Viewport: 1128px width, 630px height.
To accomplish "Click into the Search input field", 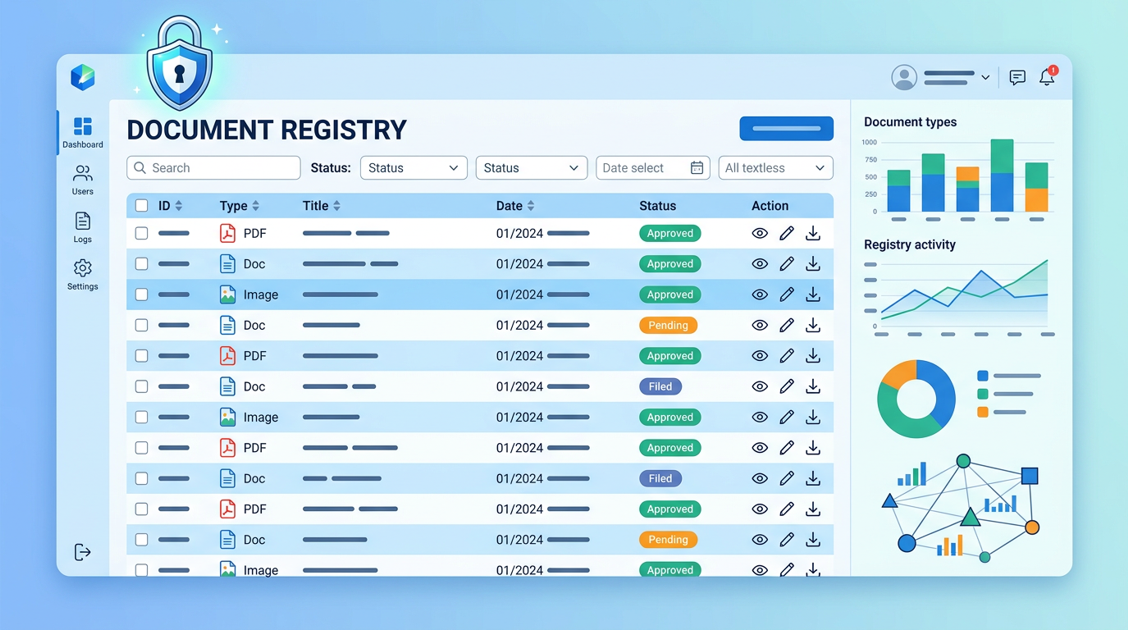I will click(214, 168).
